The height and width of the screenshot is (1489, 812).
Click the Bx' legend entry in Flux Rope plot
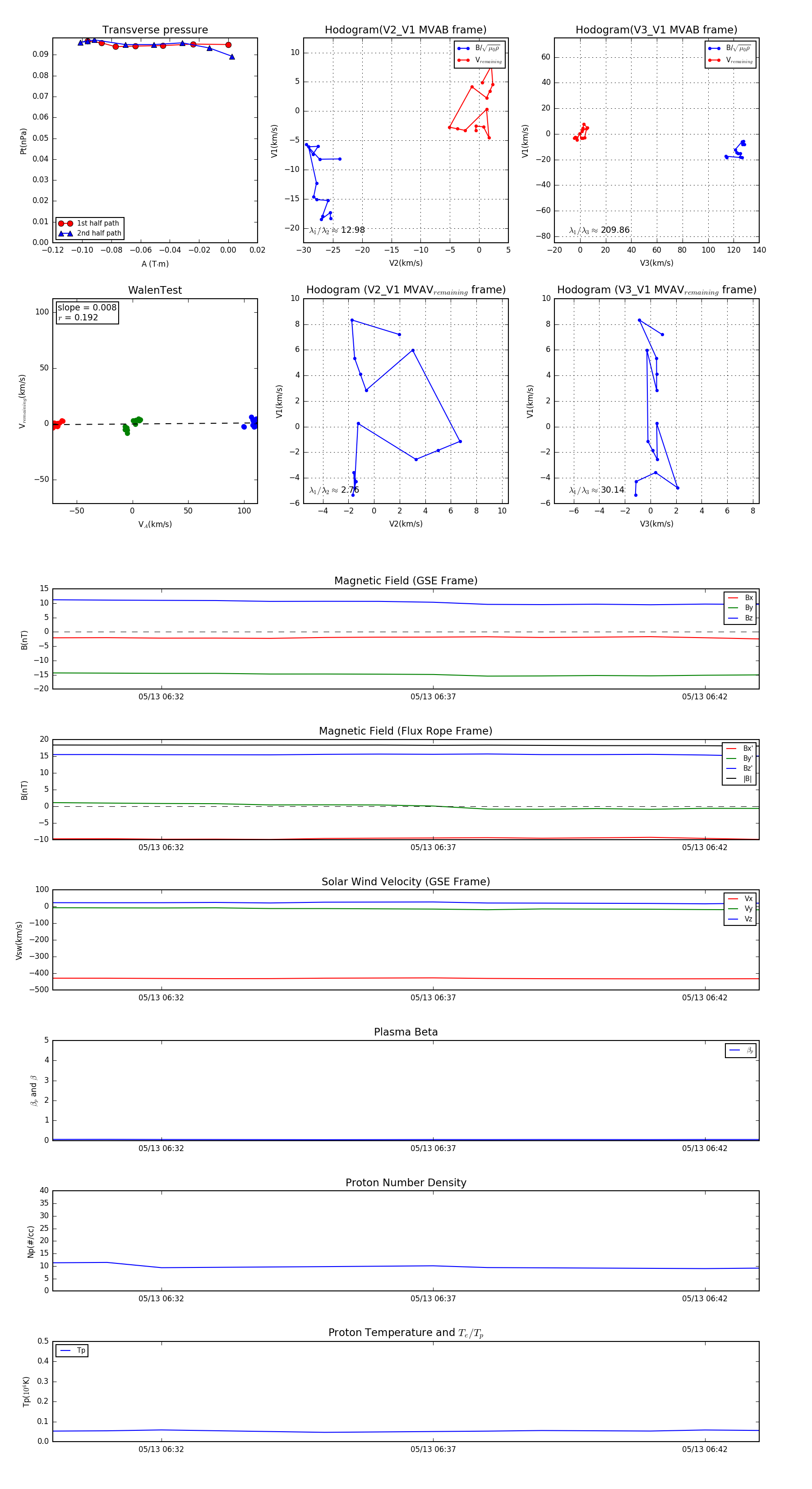tap(740, 749)
